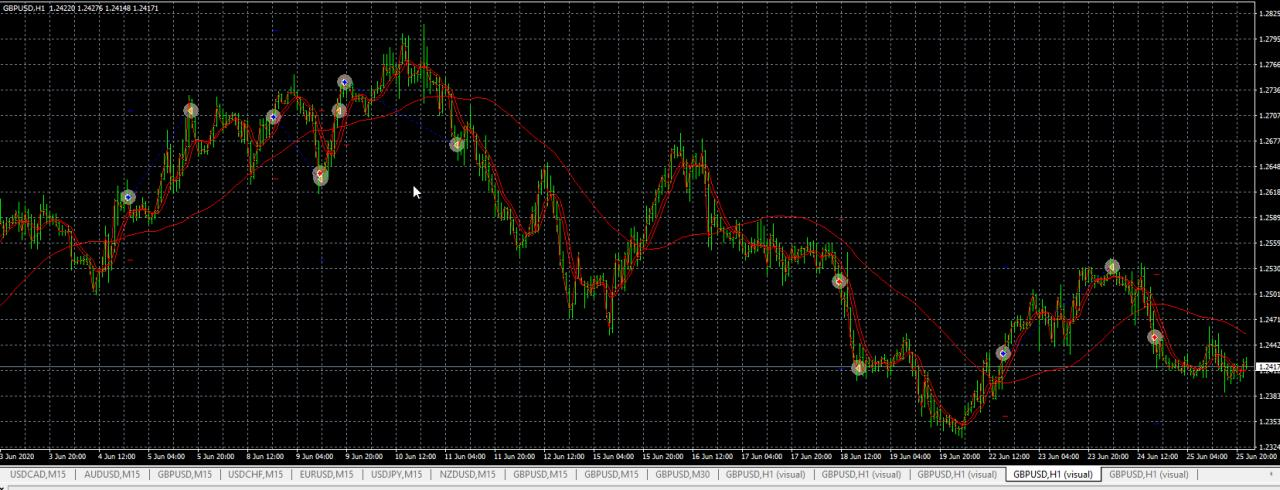Click the time axis label 4 Jun 12:00
Viewport: 1280px width, 490px height.
[118, 456]
